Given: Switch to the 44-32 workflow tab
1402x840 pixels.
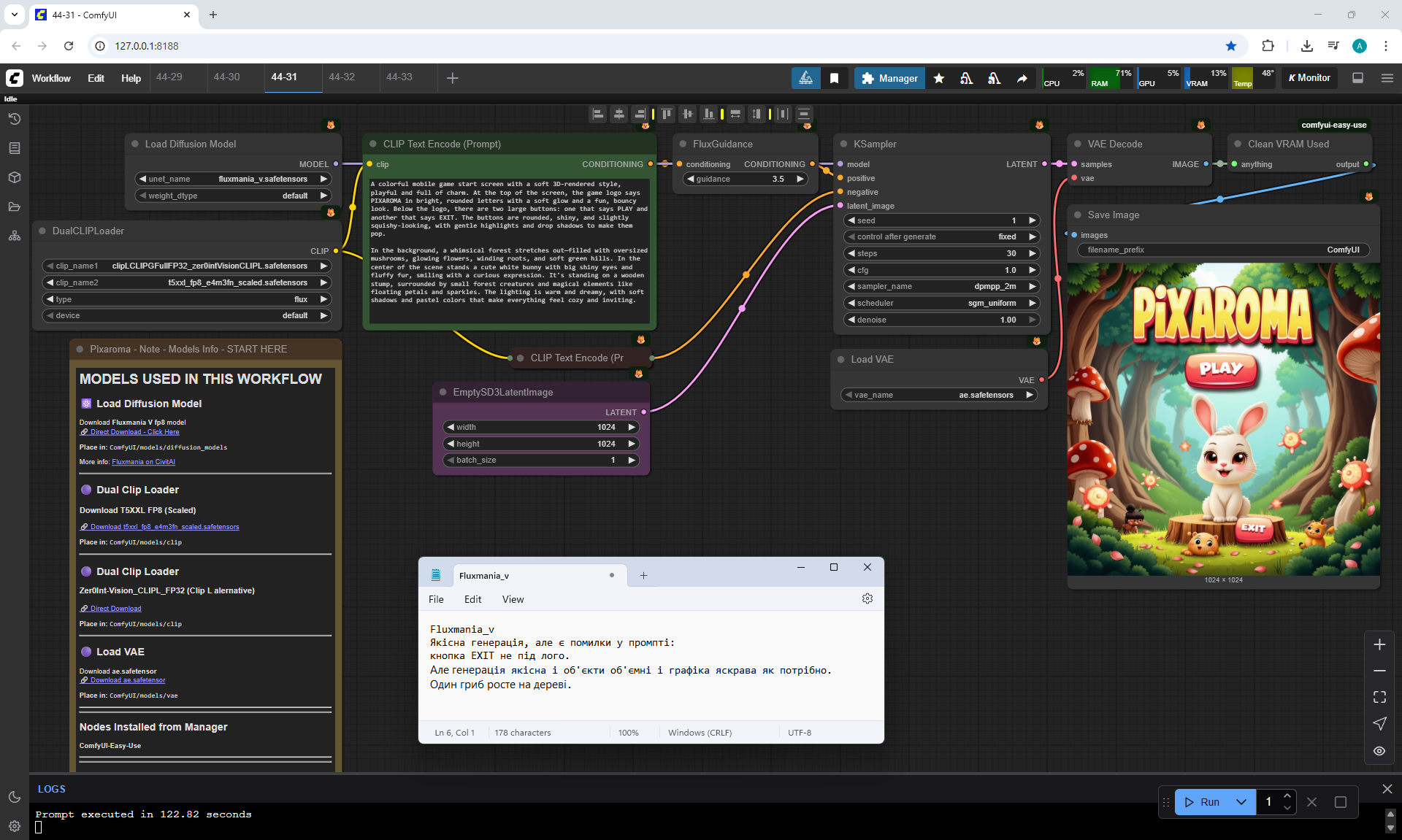Looking at the screenshot, I should point(342,77).
